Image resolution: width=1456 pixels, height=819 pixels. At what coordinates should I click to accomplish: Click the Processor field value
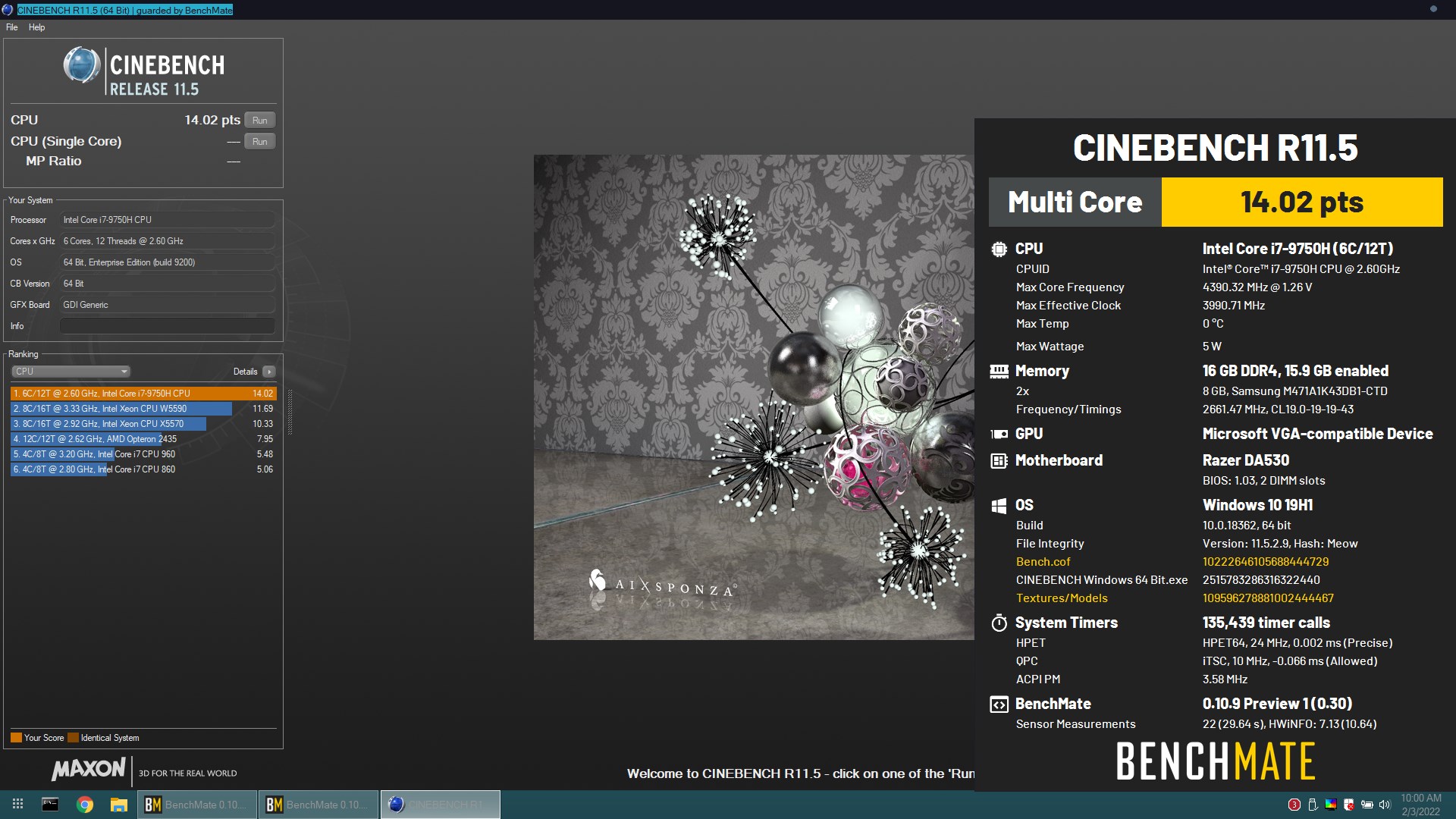pos(167,220)
